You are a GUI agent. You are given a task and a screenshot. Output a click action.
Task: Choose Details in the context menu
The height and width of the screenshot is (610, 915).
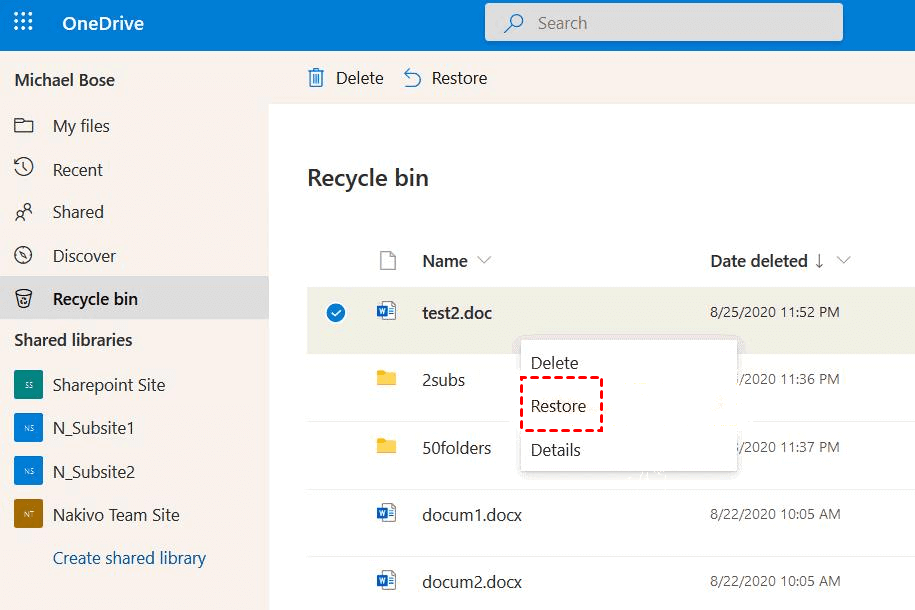pyautogui.click(x=556, y=450)
